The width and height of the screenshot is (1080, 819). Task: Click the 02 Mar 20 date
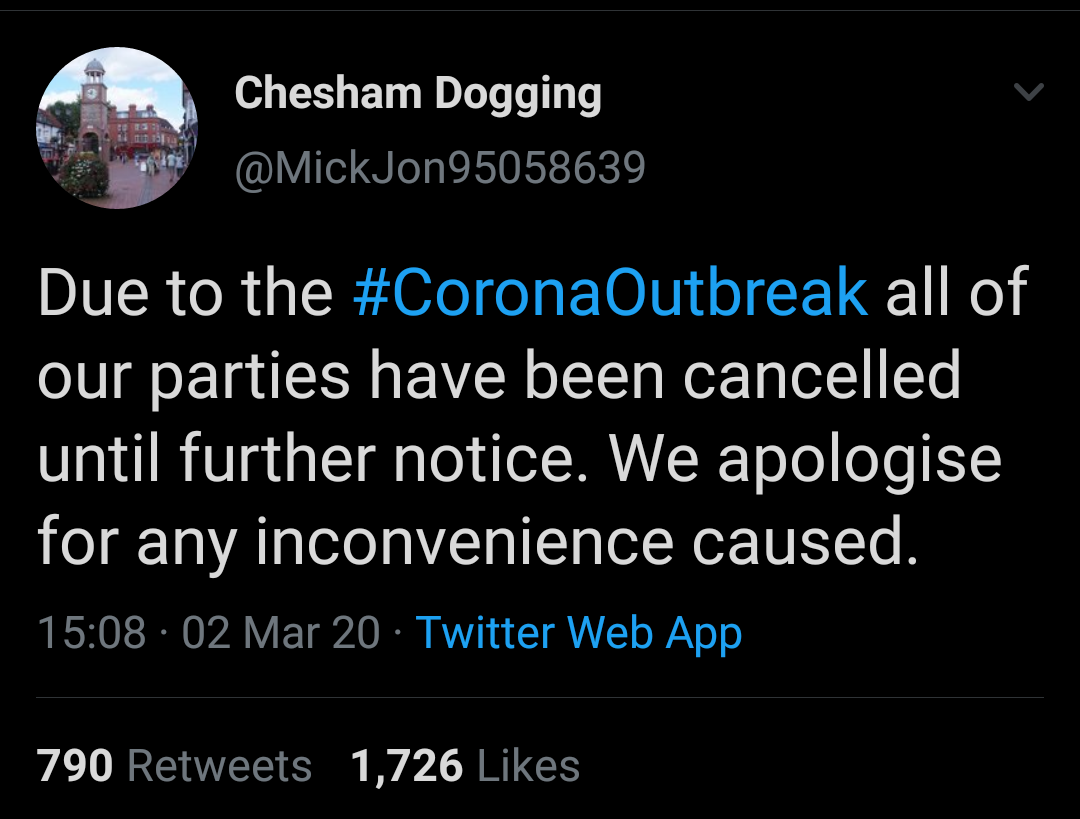tap(281, 633)
